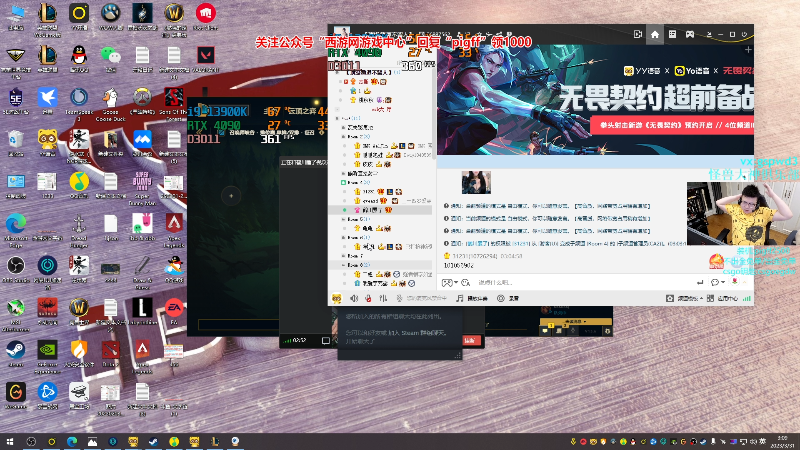Click the avatar picture in YY chat area
The image size is (800, 450).
click(476, 182)
